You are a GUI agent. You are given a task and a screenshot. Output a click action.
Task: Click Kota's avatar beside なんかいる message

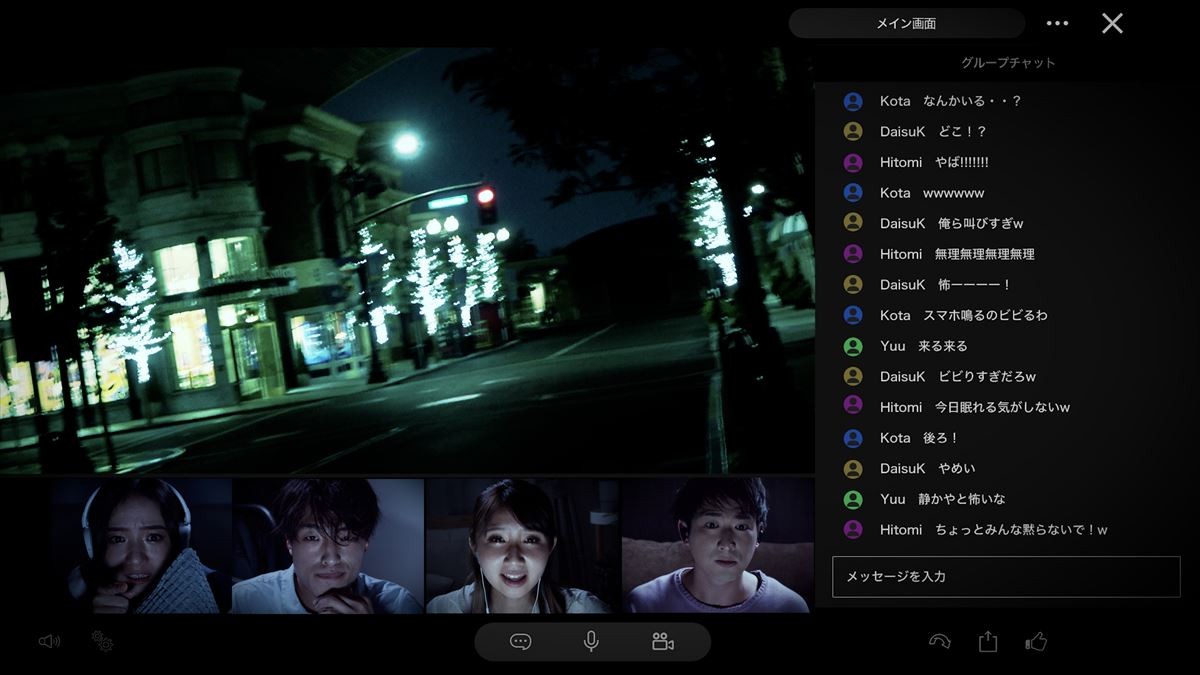click(x=853, y=101)
